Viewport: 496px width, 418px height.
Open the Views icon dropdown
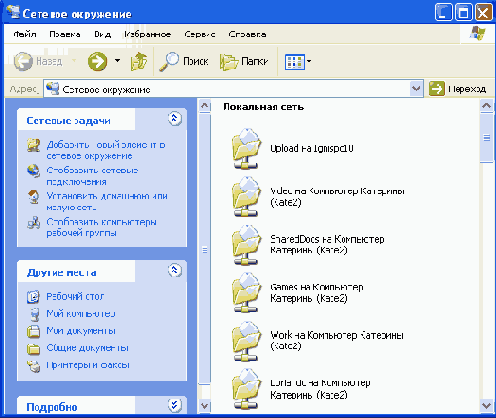pos(298,62)
